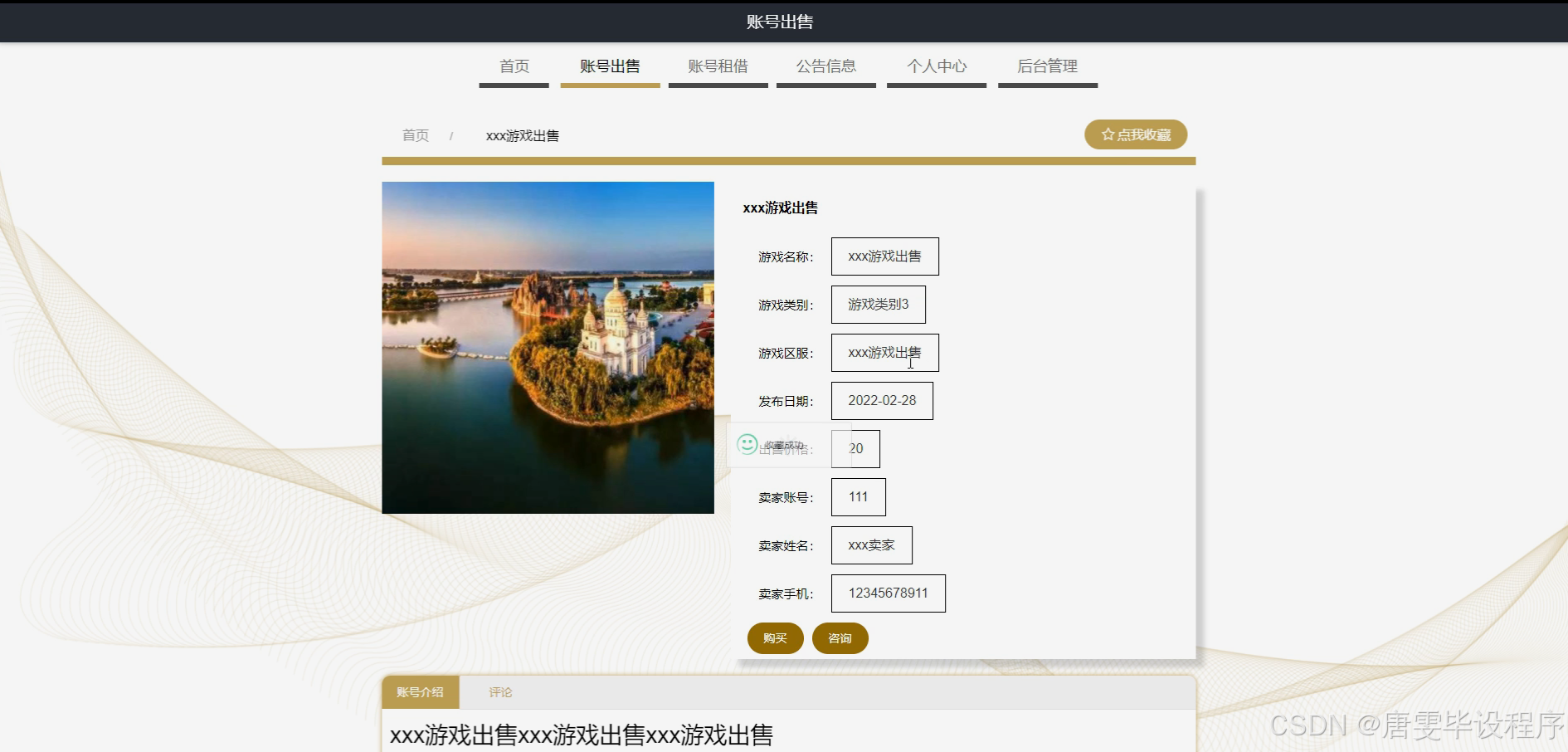Click the 游戏区服 value field
Viewport: 1568px width, 752px height.
tap(885, 353)
